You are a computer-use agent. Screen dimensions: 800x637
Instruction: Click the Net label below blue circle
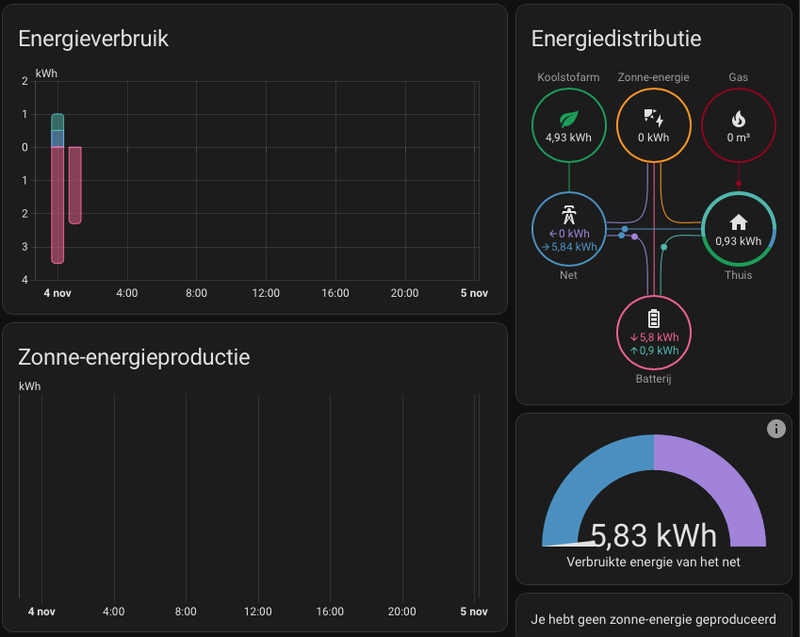[x=568, y=275]
